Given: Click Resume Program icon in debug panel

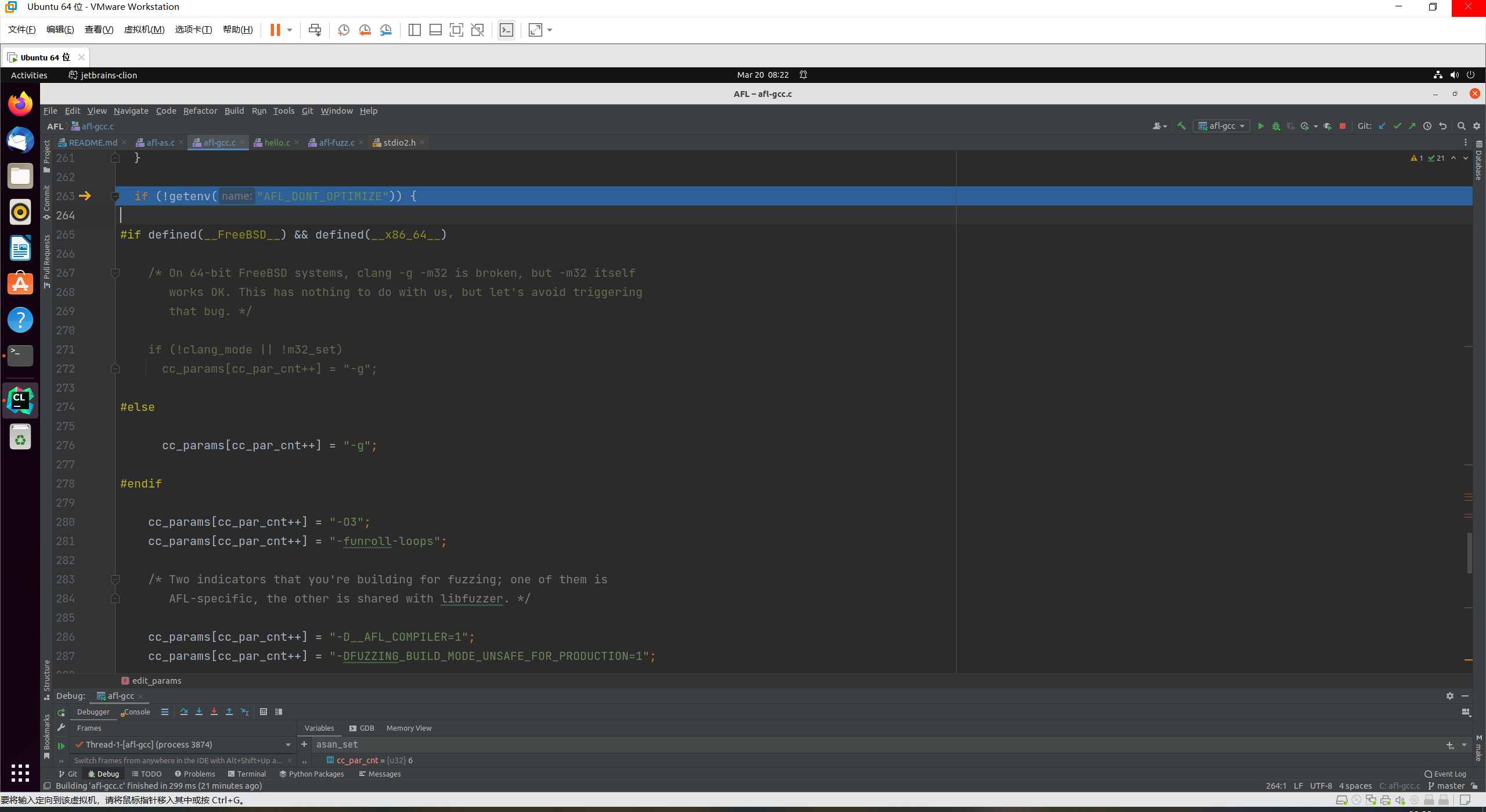Looking at the screenshot, I should click(62, 746).
